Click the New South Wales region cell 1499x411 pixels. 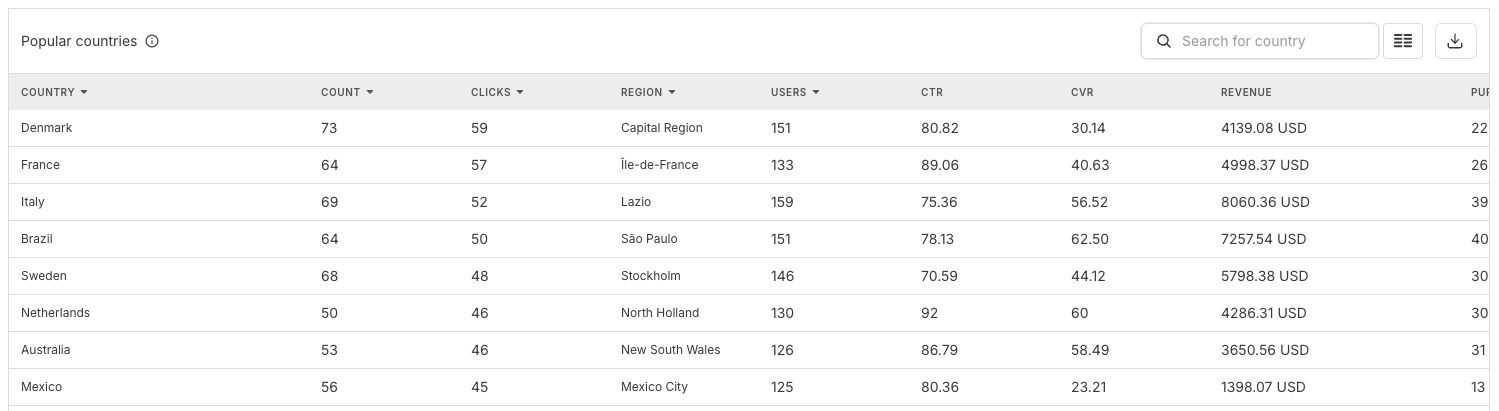670,350
